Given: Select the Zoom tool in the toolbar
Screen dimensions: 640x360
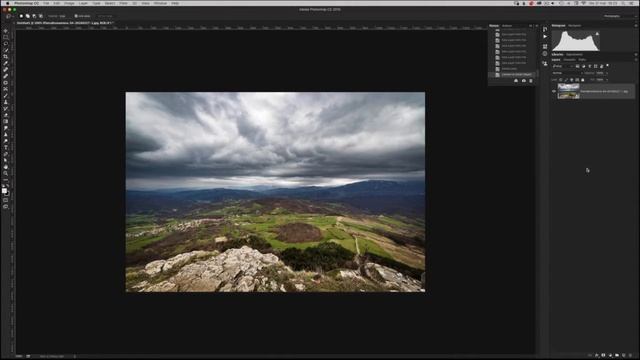Looking at the screenshot, I should tap(6, 173).
